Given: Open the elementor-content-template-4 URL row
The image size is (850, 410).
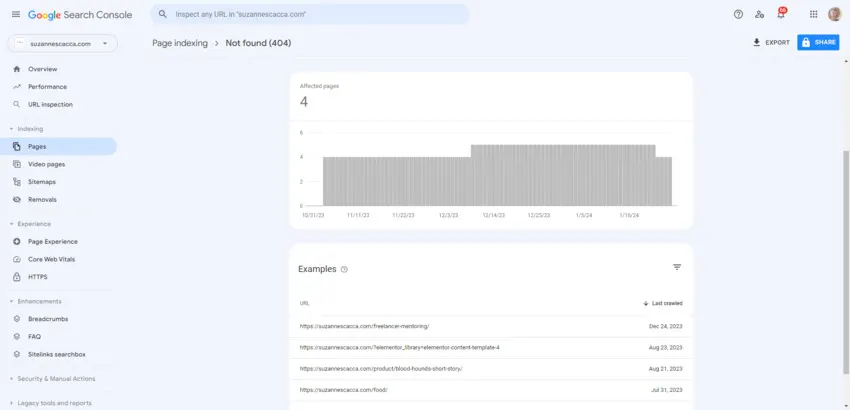Looking at the screenshot, I should tap(491, 348).
